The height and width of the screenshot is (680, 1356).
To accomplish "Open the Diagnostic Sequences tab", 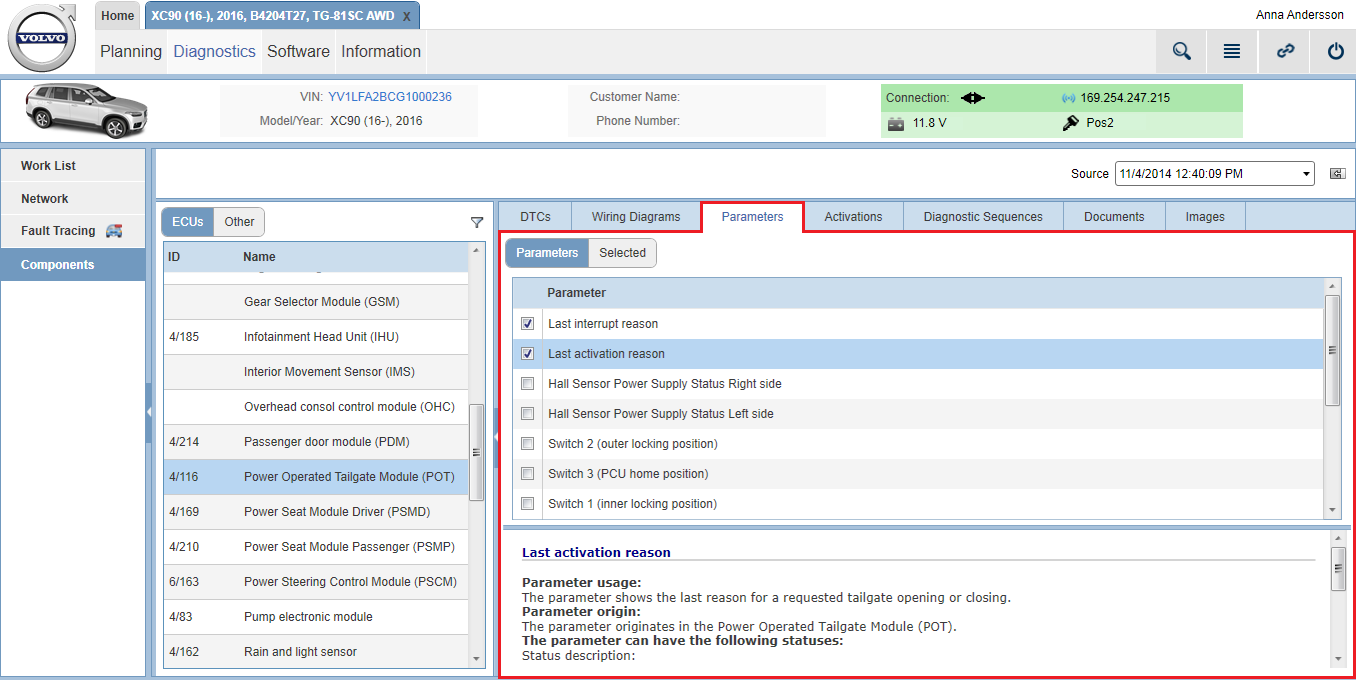I will pos(983,217).
